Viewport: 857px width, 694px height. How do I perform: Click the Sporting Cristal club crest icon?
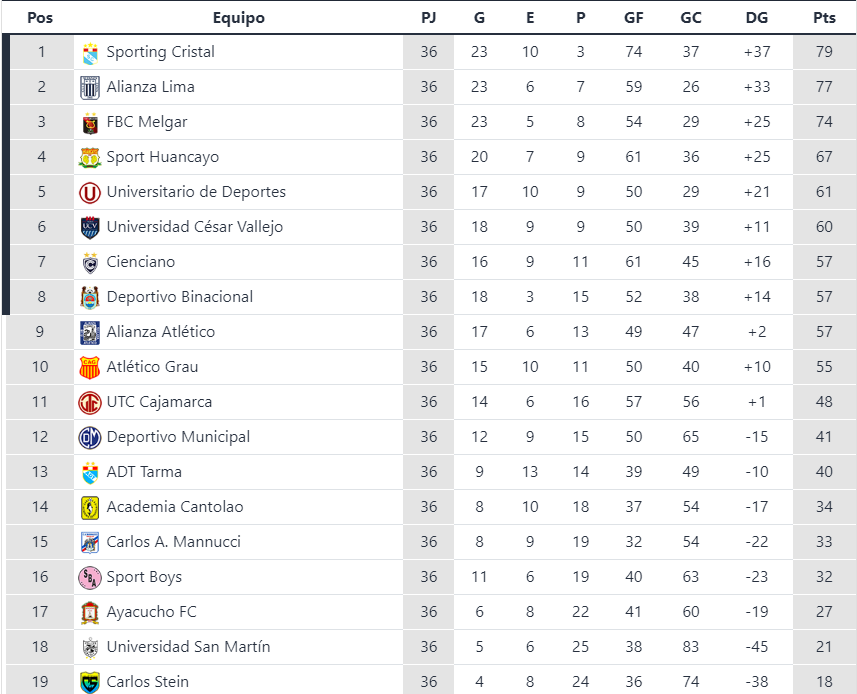pyautogui.click(x=90, y=52)
